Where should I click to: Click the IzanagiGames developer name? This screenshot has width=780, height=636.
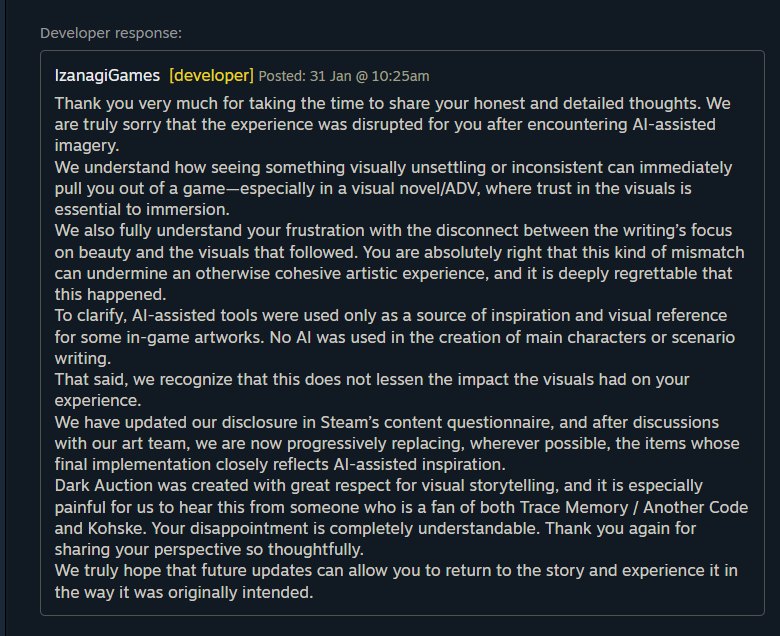(108, 75)
